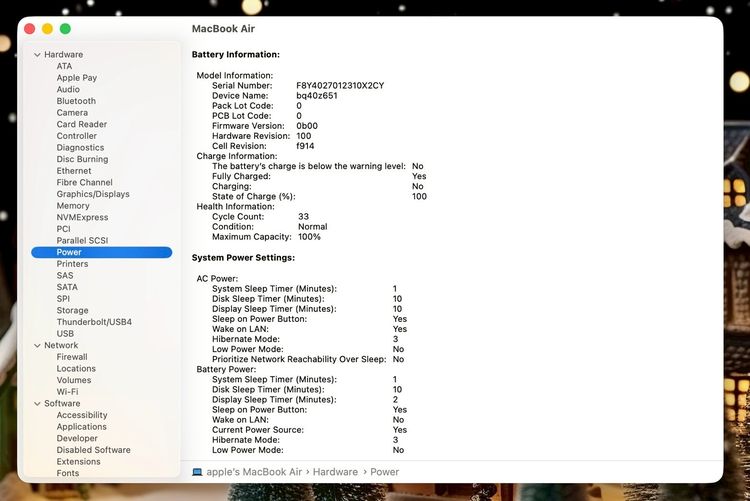Click the laptop icon in path bar

pyautogui.click(x=197, y=472)
